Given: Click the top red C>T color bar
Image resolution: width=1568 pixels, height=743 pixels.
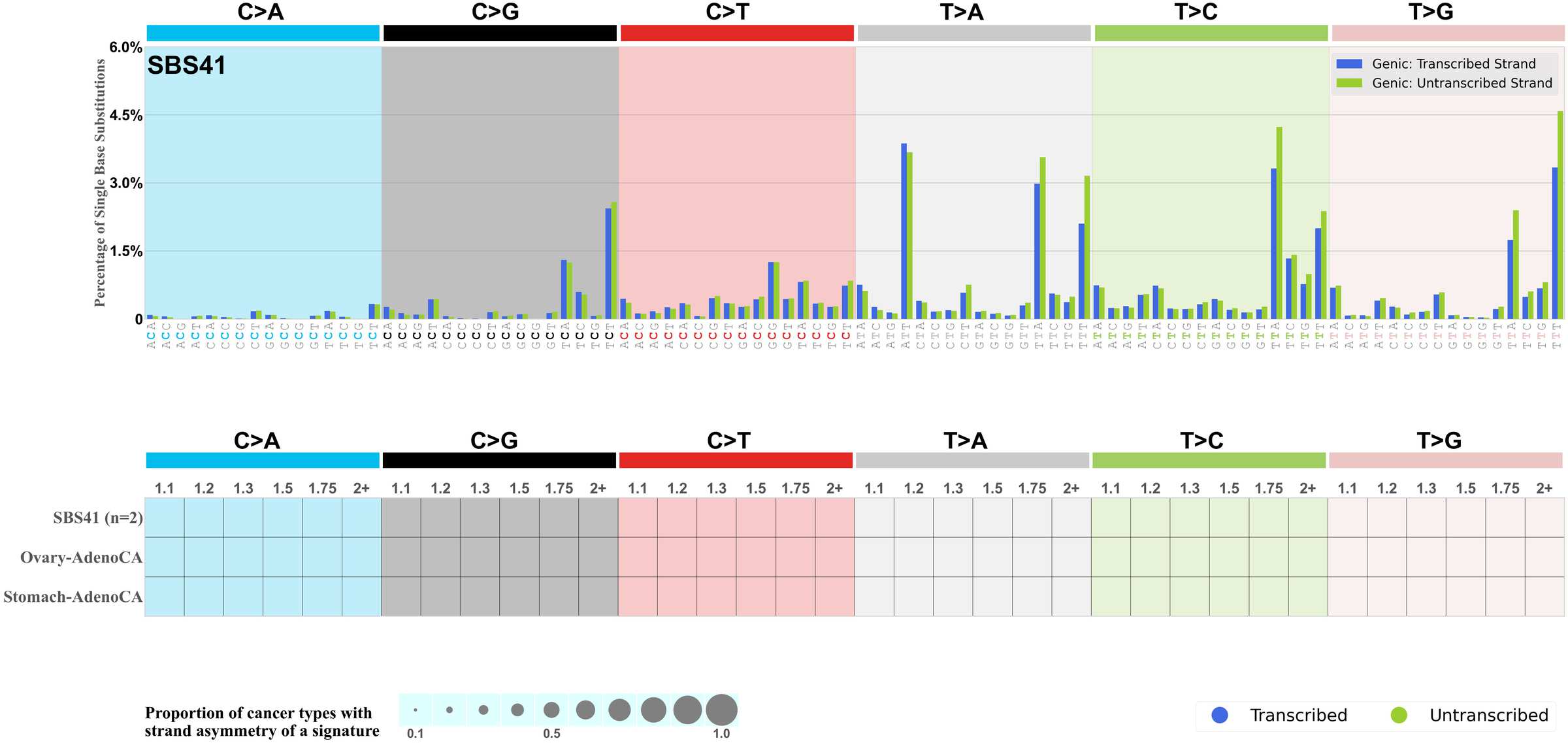Looking at the screenshot, I should pos(737,33).
